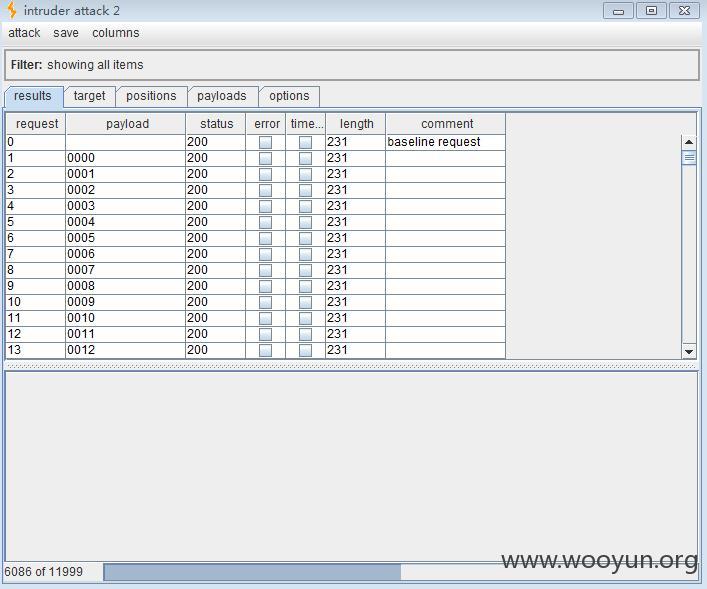Click the results table scrollbar thumb
This screenshot has width=707, height=589.
click(x=689, y=158)
